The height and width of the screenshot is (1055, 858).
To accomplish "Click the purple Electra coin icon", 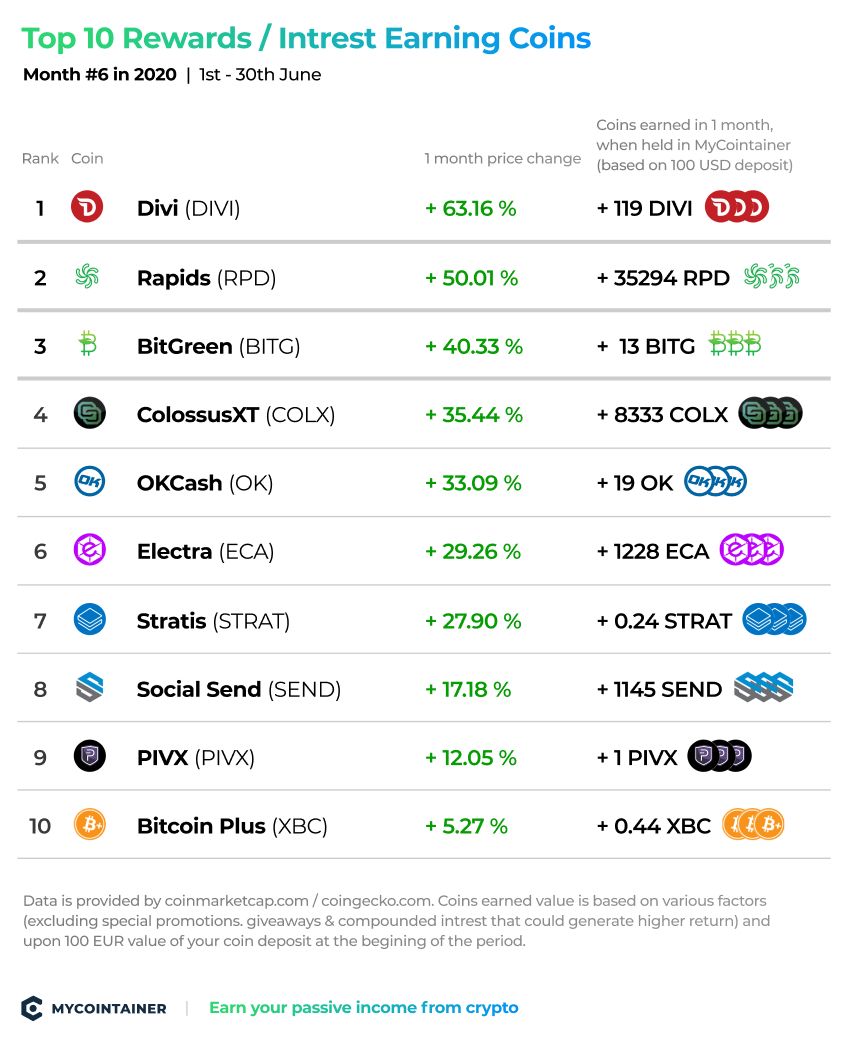I will 90,550.
